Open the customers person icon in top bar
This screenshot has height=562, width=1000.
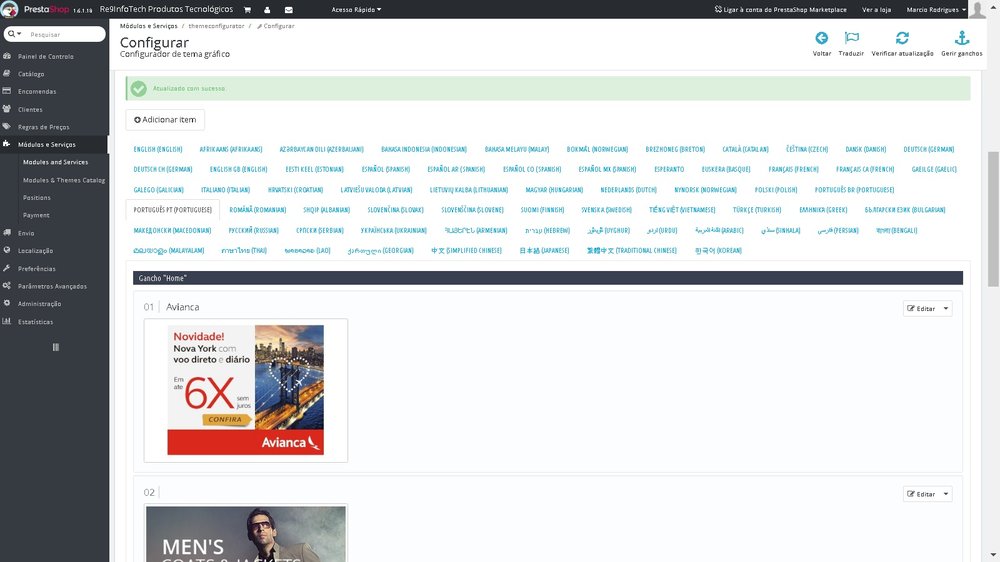tap(267, 10)
